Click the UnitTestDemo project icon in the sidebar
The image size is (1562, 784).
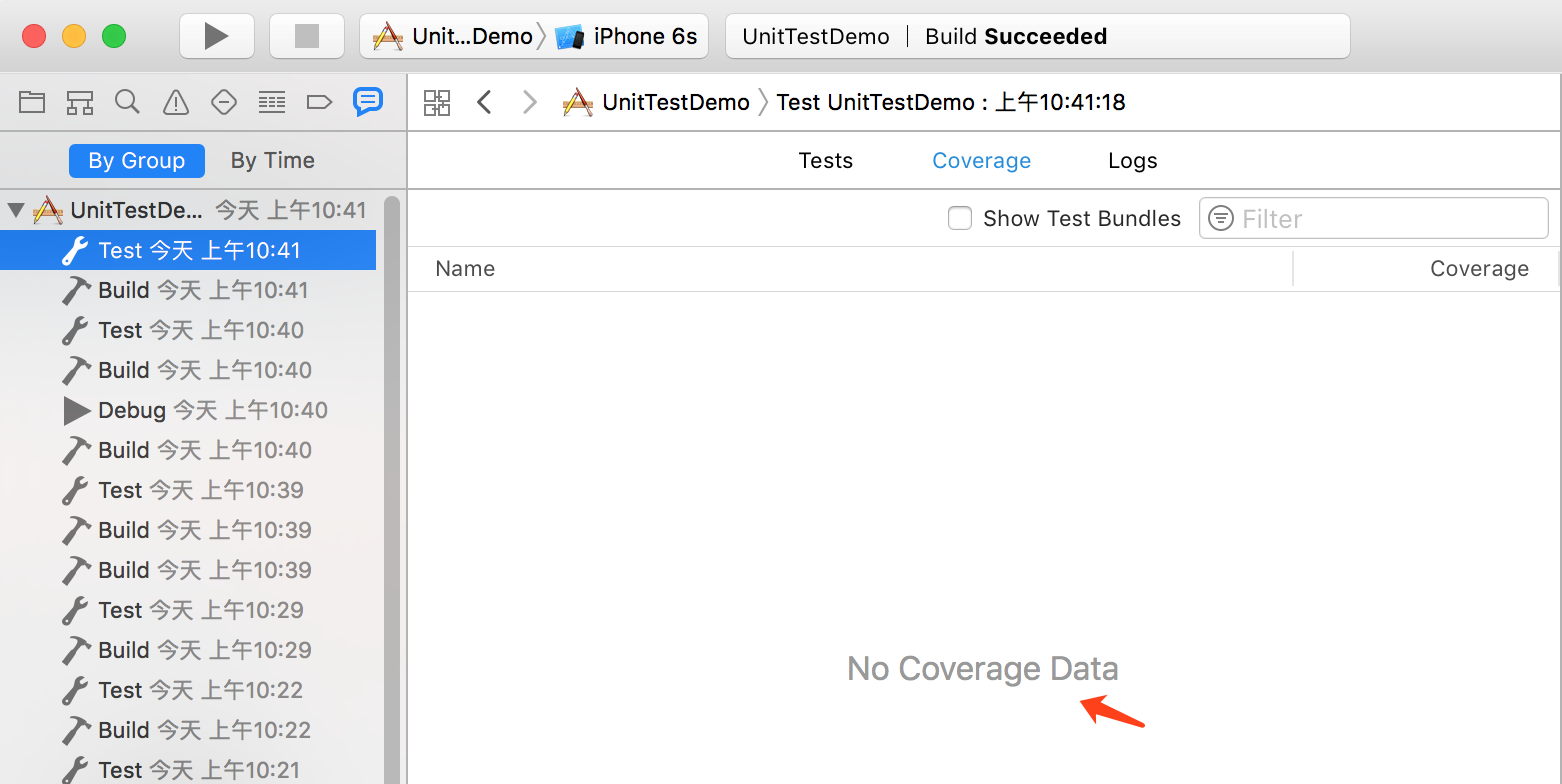click(48, 210)
